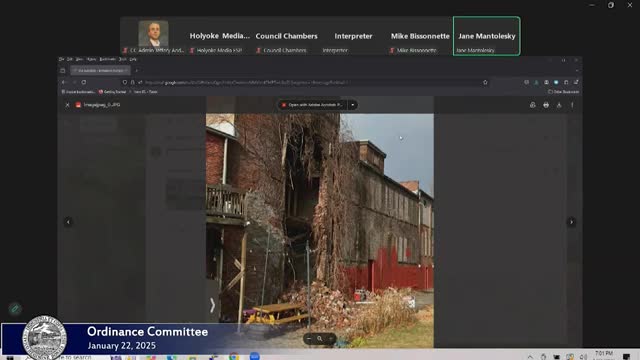
Task: Select the open Firefox browser tab
Action: click(100, 70)
